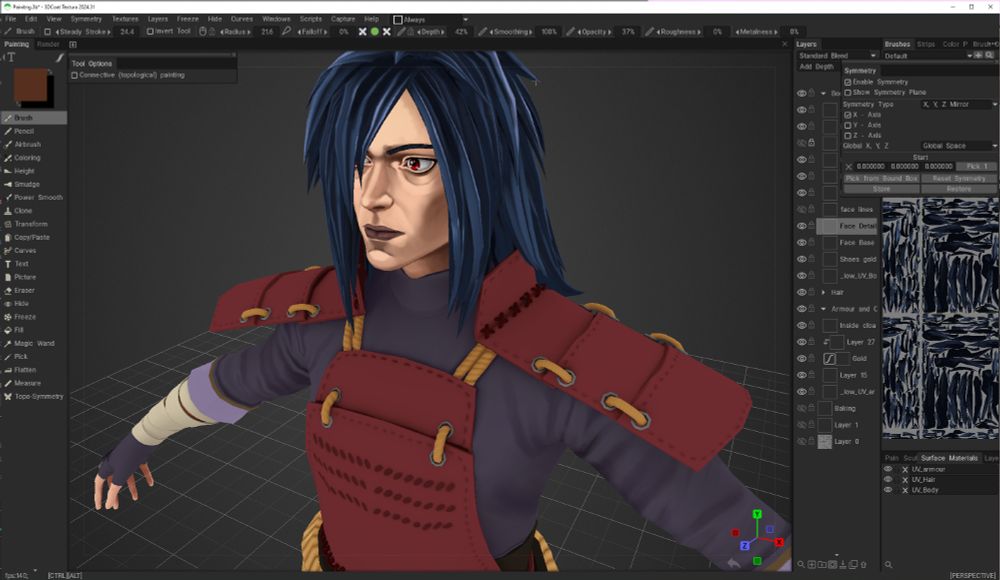The image size is (1000, 580).
Task: Select the Brush tool in left panel
Action: coord(33,118)
